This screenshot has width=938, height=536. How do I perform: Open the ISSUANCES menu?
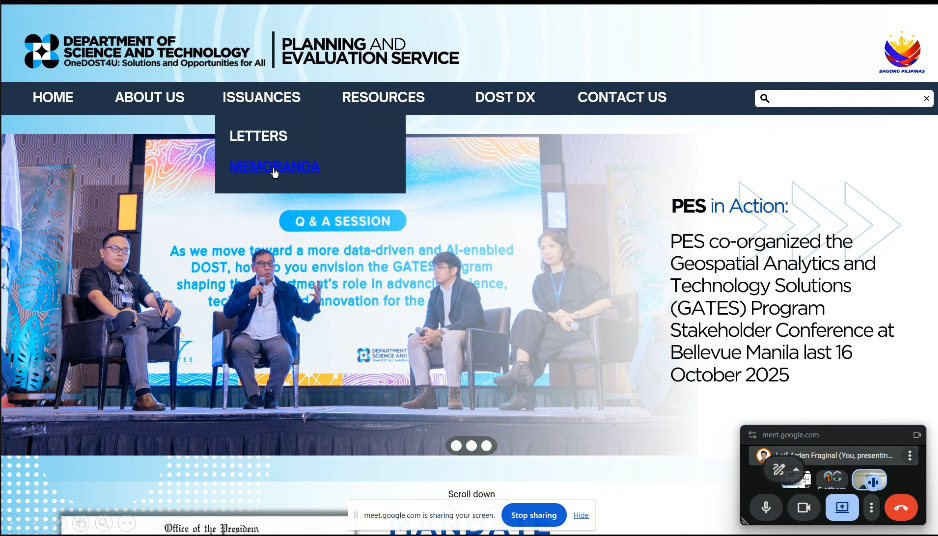tap(261, 97)
